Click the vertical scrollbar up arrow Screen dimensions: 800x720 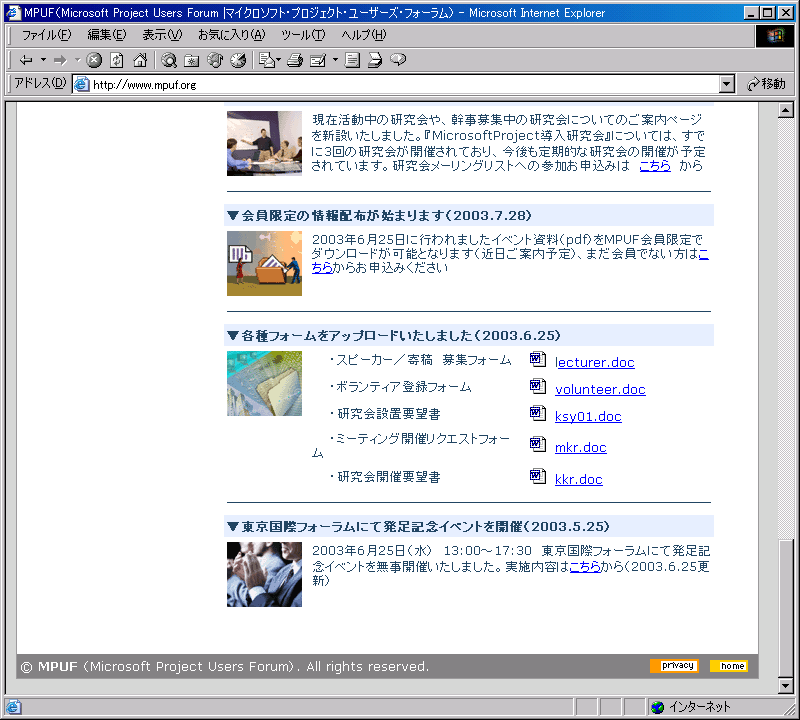click(x=786, y=110)
